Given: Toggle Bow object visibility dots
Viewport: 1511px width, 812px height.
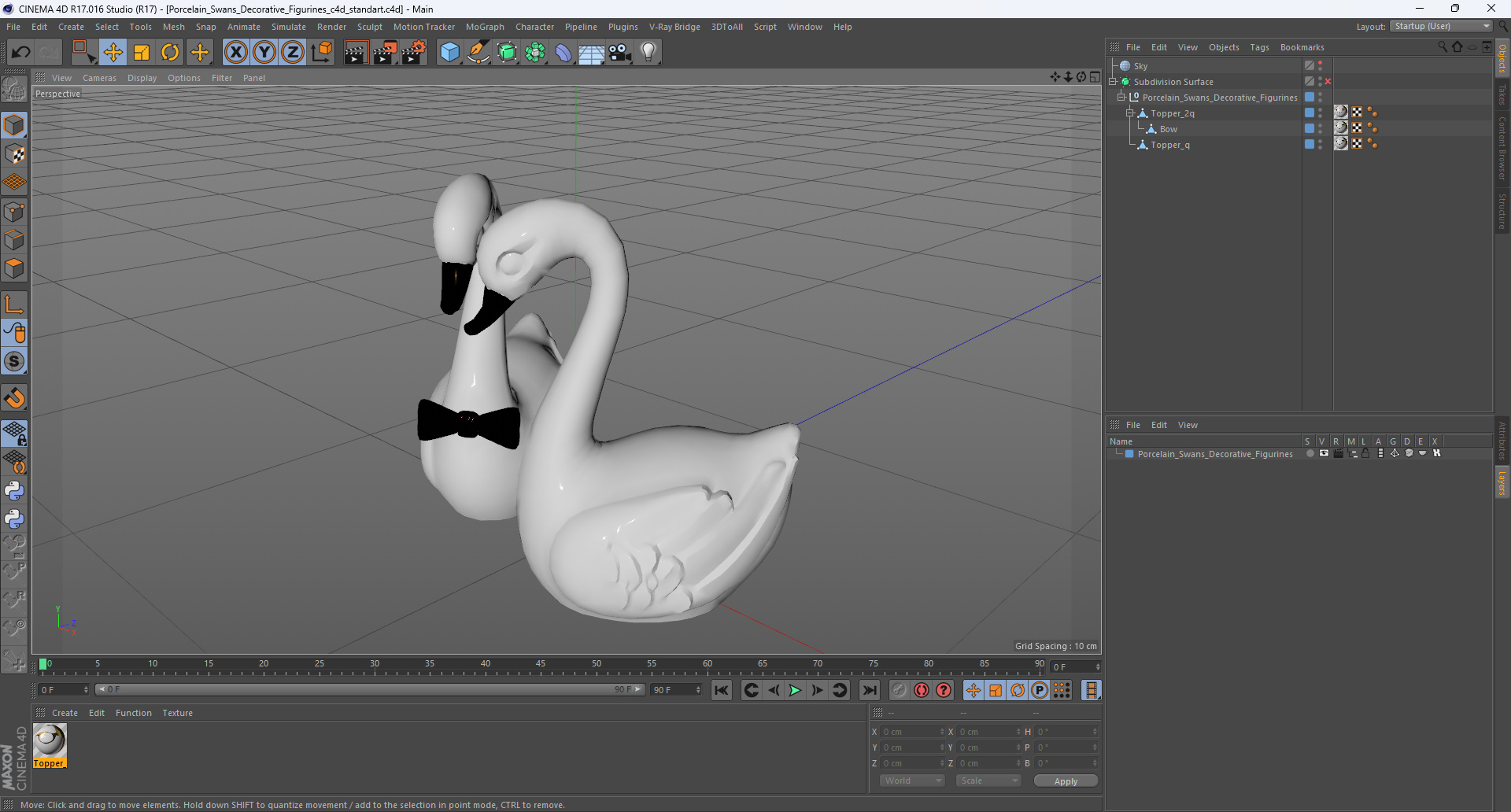Looking at the screenshot, I should click(1321, 129).
